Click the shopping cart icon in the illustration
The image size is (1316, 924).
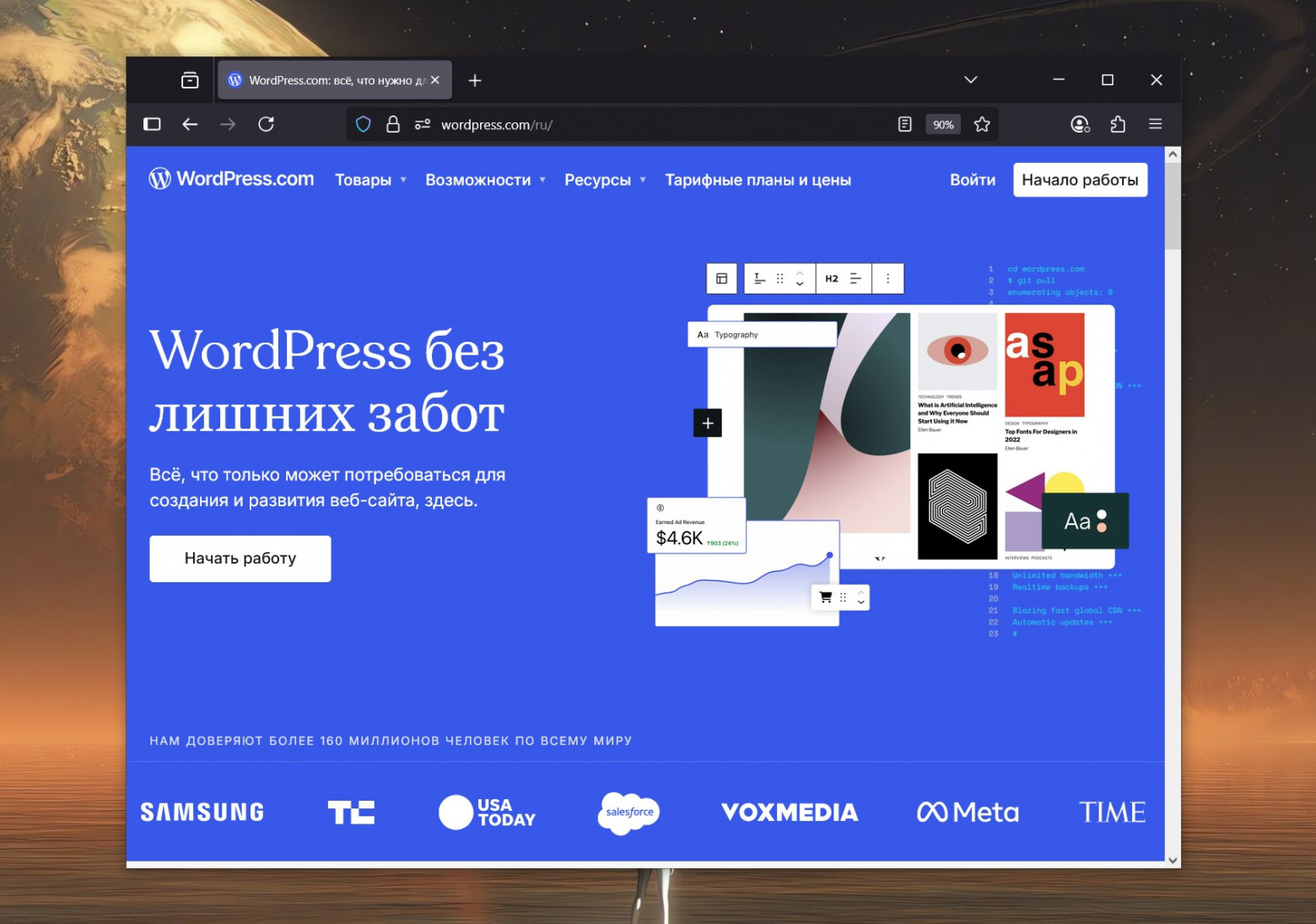[826, 597]
